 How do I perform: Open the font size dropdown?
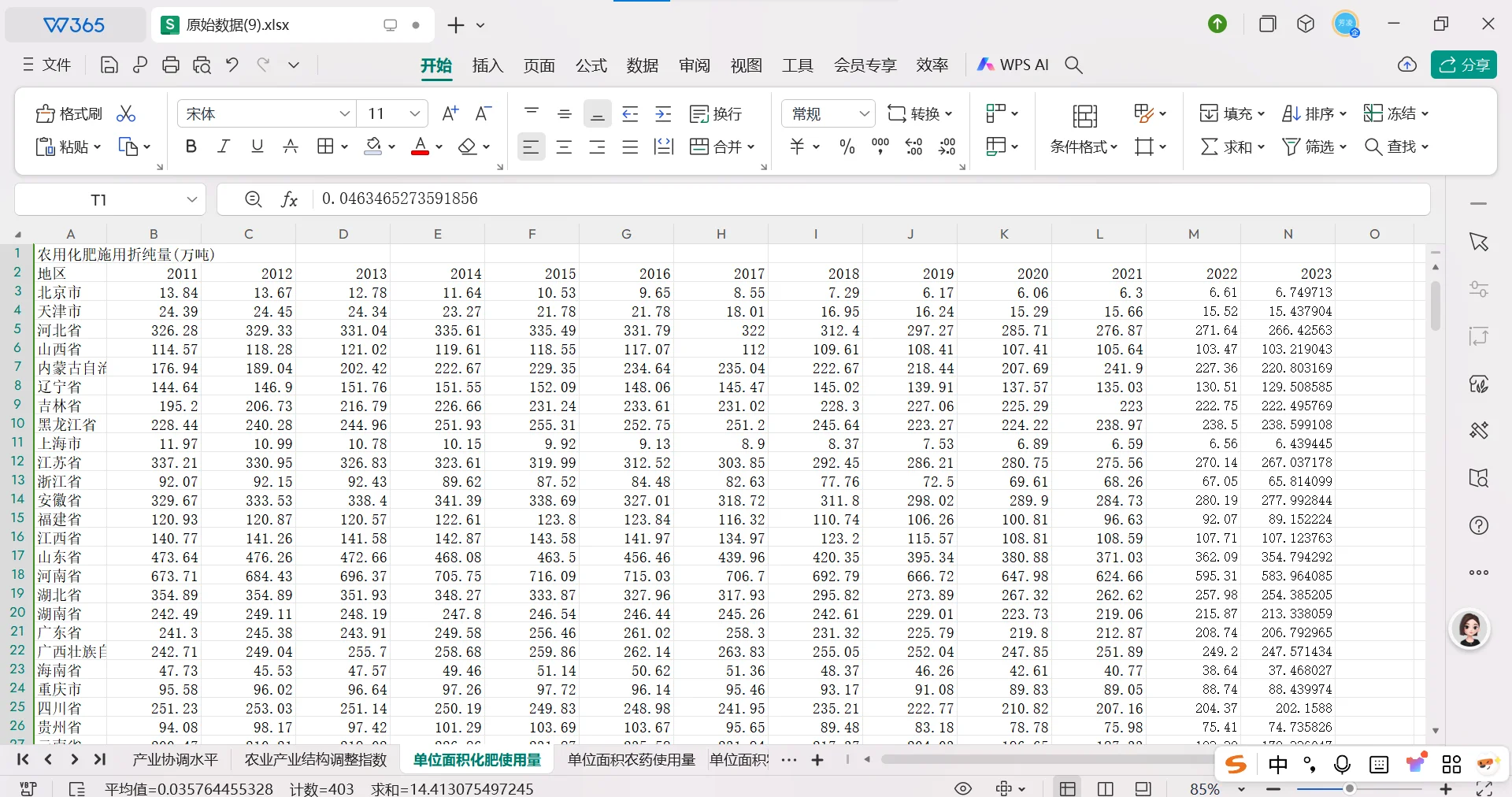click(414, 114)
